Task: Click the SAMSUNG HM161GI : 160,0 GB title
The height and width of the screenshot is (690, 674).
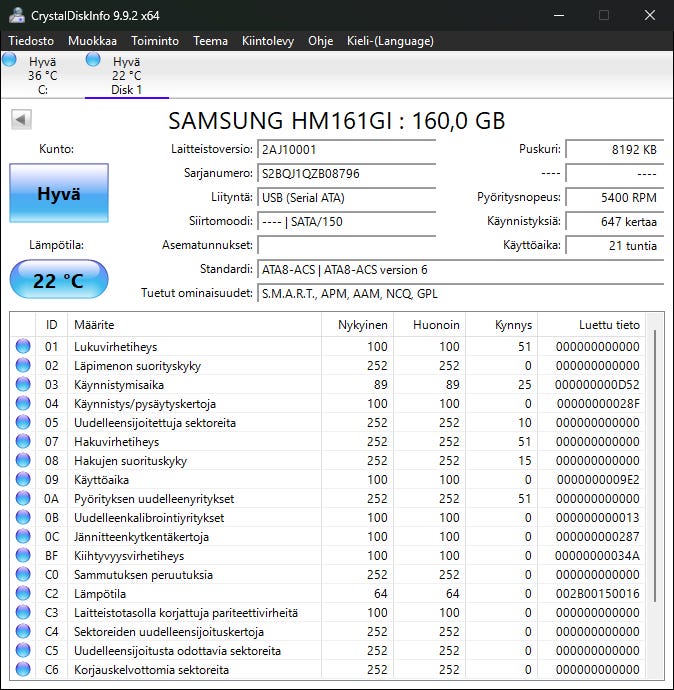Action: coord(337,121)
